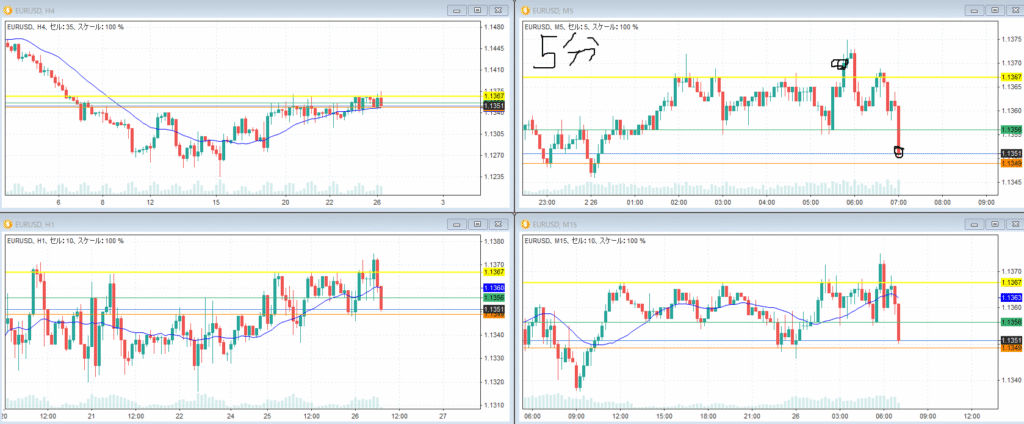Select the orange 1.1349 price label in M5 chart

tap(1010, 162)
